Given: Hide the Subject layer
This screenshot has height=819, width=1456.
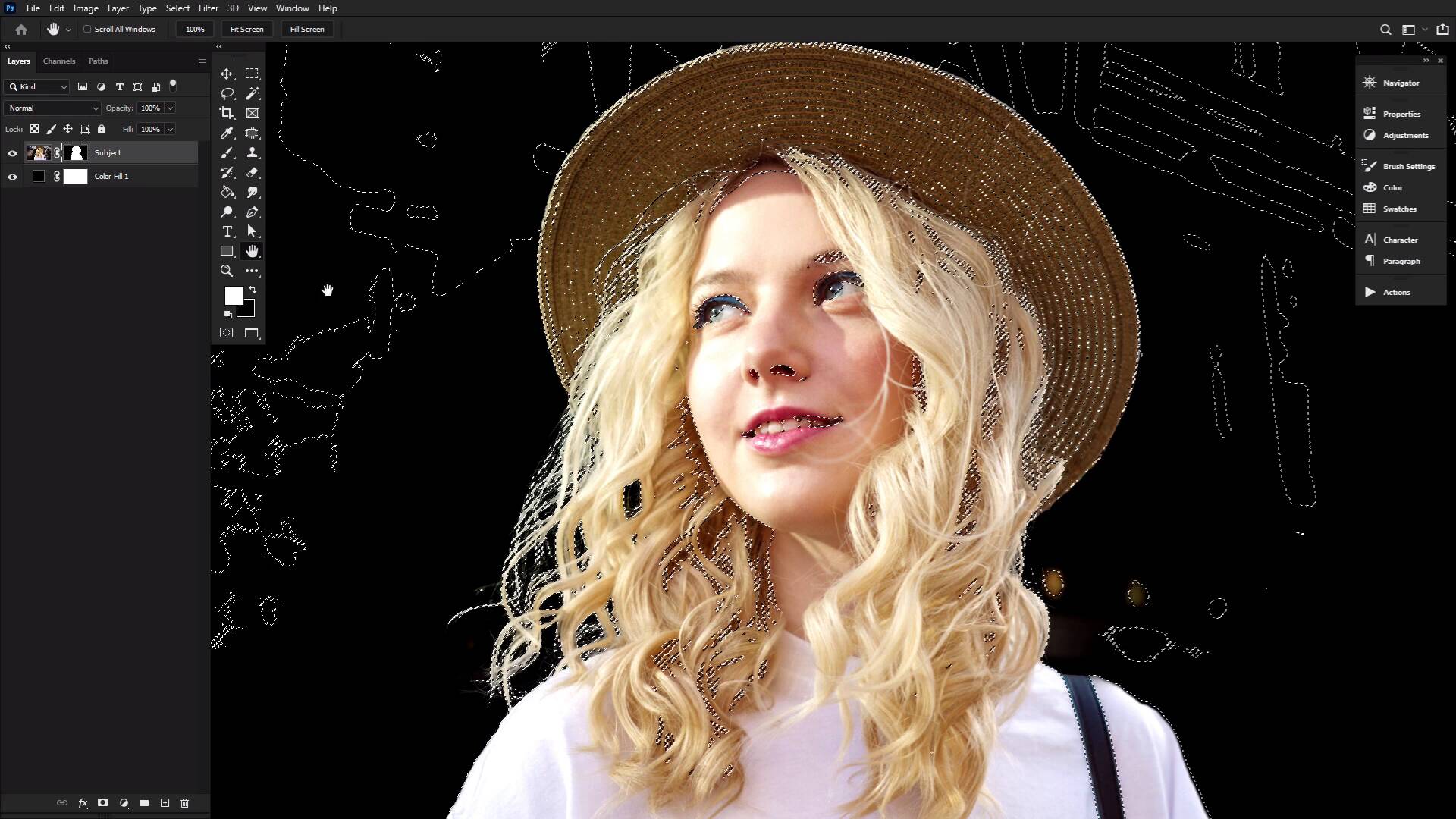Looking at the screenshot, I should [12, 153].
